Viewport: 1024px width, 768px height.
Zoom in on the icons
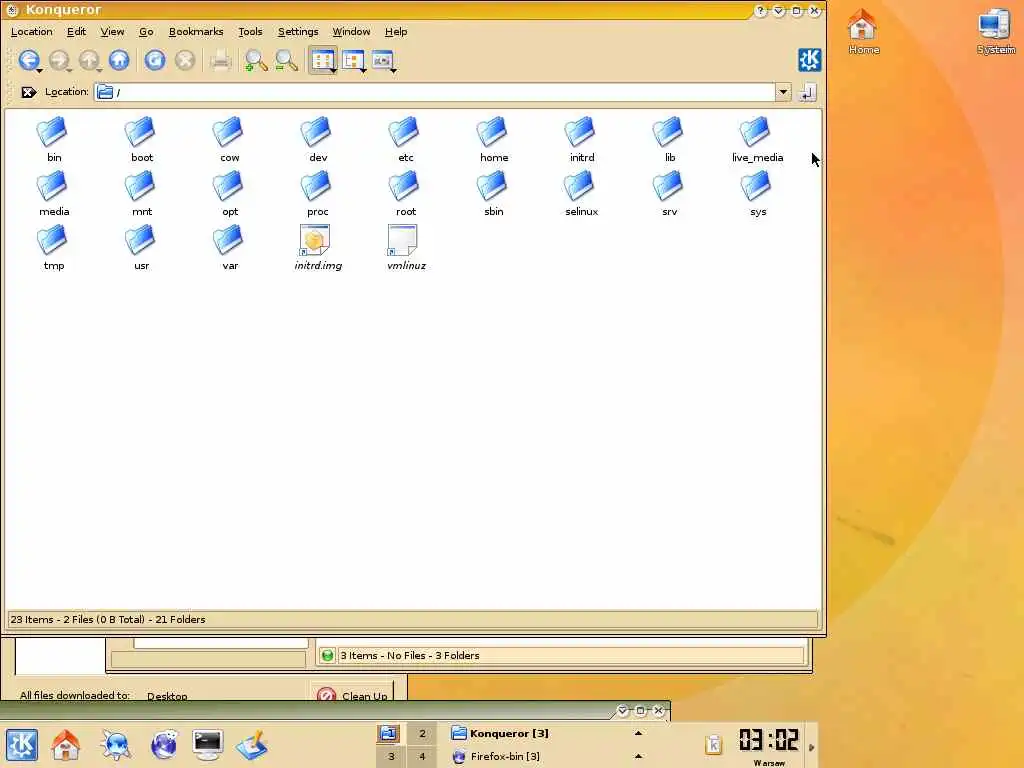pos(256,60)
